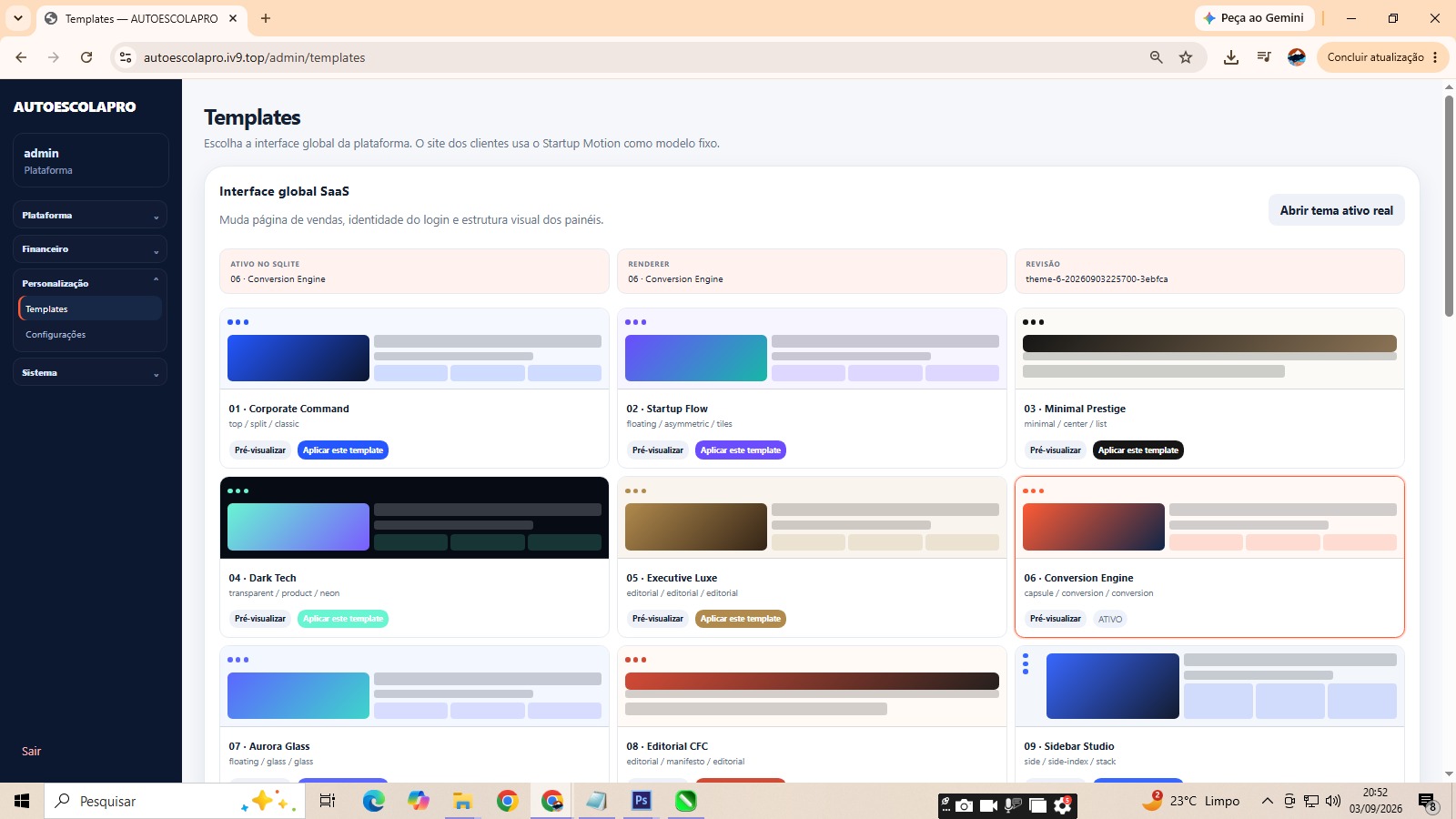Open the browser downloads icon
1456x819 pixels.
(1230, 57)
